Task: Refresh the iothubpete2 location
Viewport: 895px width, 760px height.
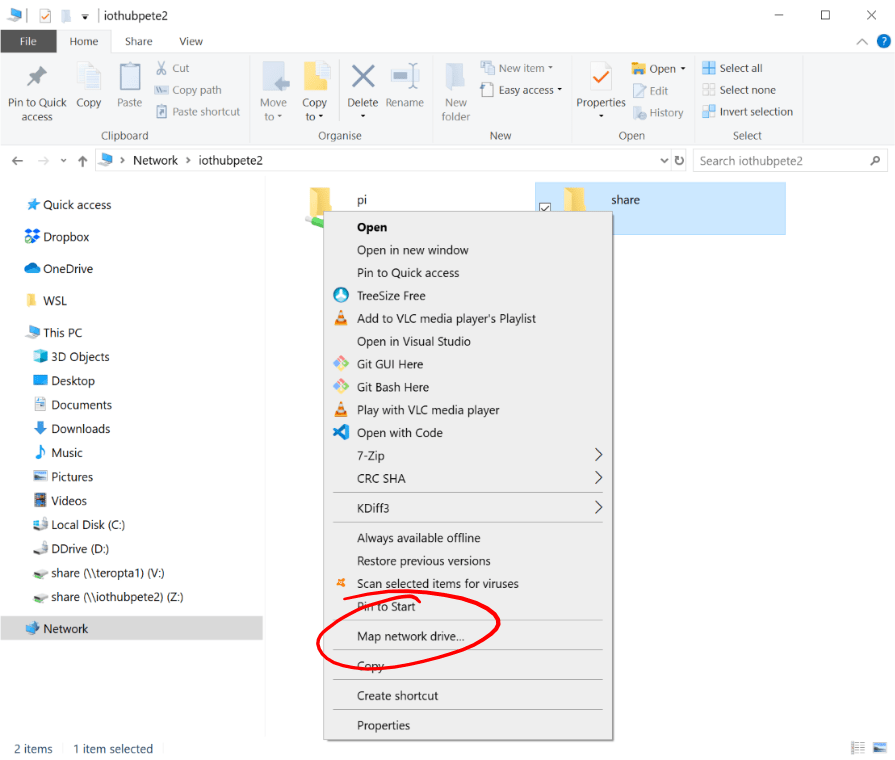Action: coord(679,160)
